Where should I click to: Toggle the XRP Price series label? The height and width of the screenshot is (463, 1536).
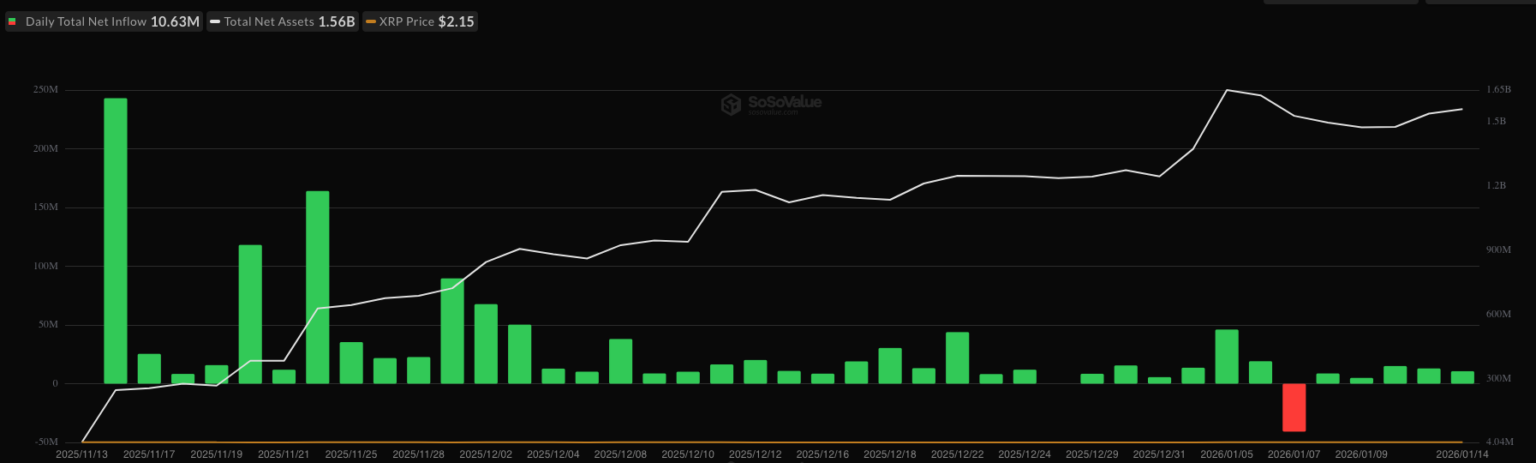pyautogui.click(x=406, y=21)
